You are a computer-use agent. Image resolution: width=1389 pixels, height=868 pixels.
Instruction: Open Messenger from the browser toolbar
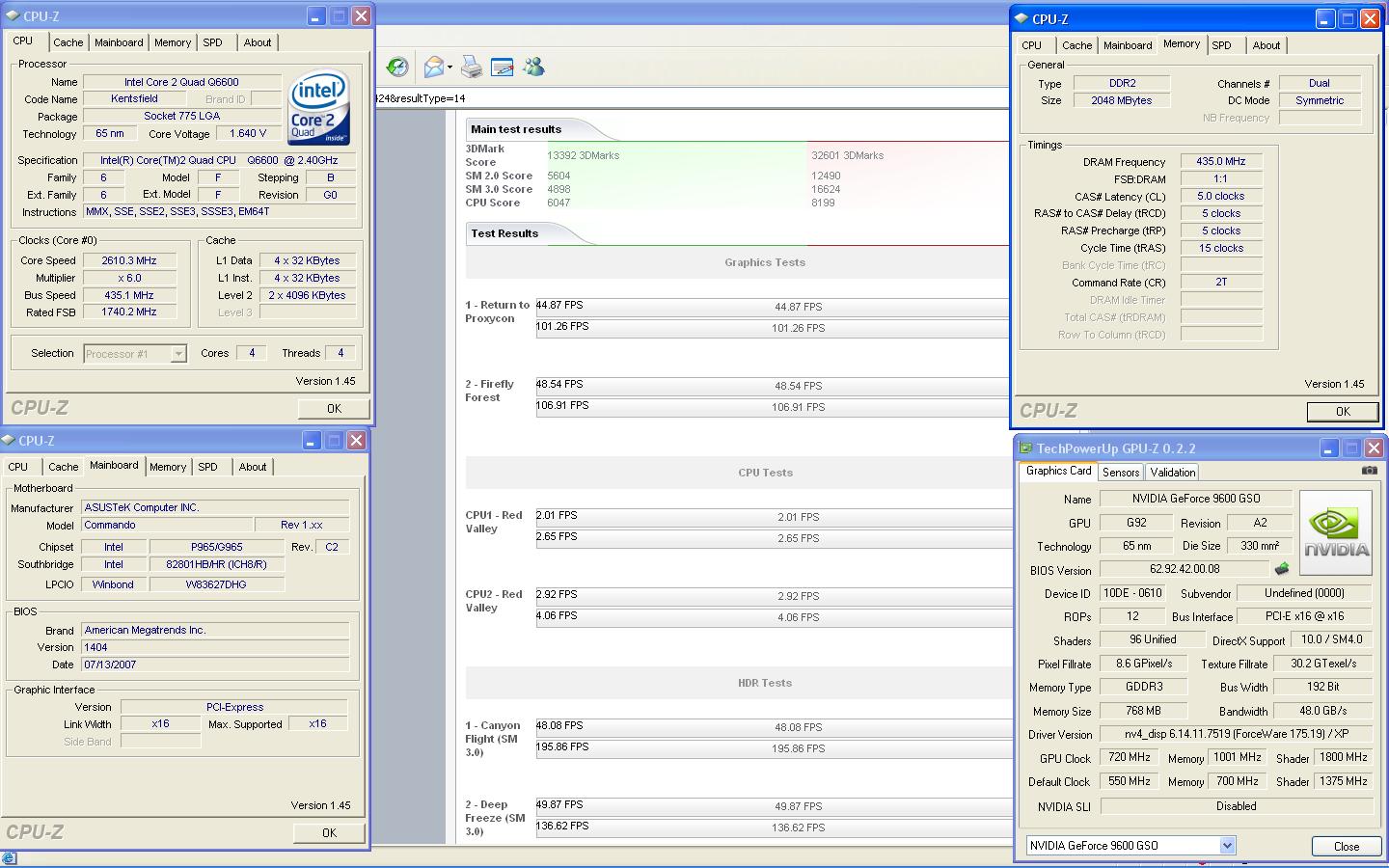pyautogui.click(x=533, y=67)
